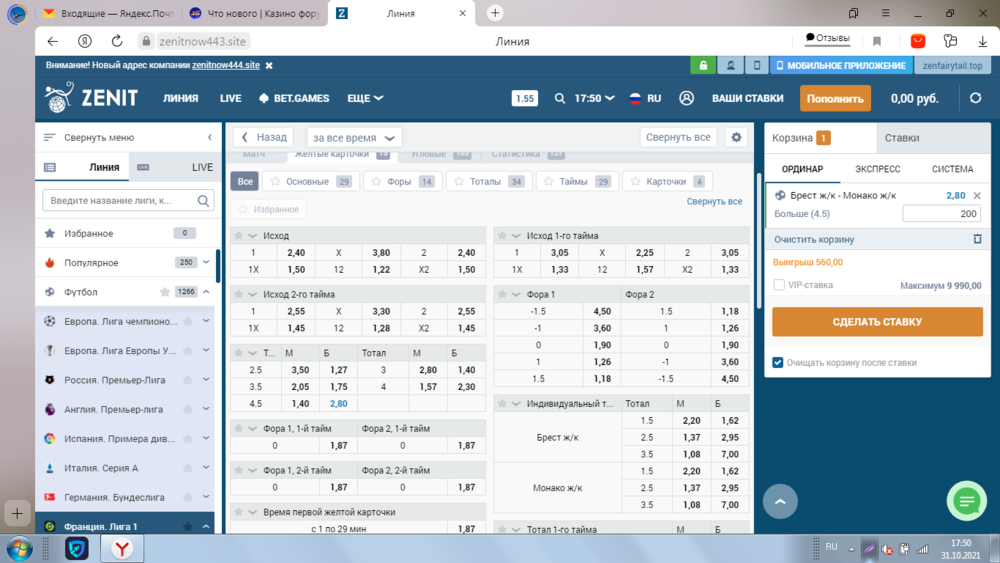This screenshot has height=563, width=1000.
Task: Refresh balance with circular arrow icon
Action: 975,98
